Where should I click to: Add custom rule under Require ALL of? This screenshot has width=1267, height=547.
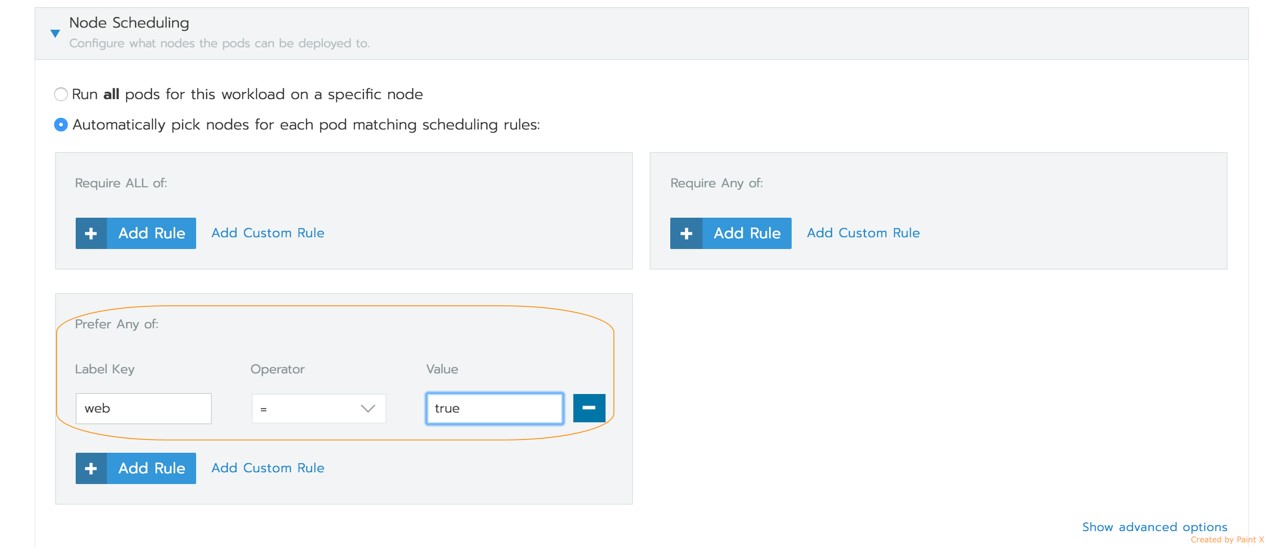pyautogui.click(x=267, y=233)
